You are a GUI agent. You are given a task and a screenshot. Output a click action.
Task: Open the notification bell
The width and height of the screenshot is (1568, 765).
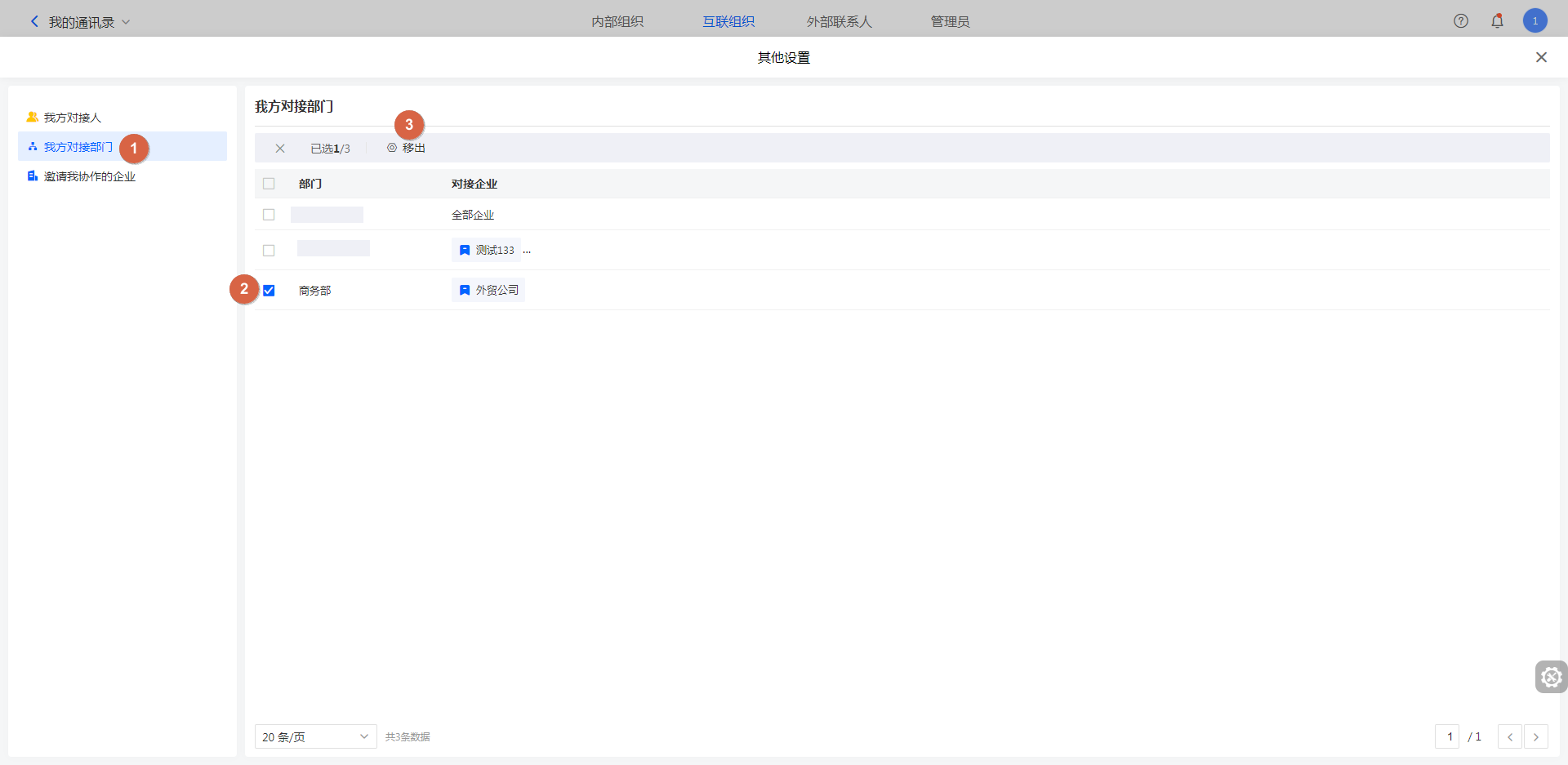point(1497,21)
